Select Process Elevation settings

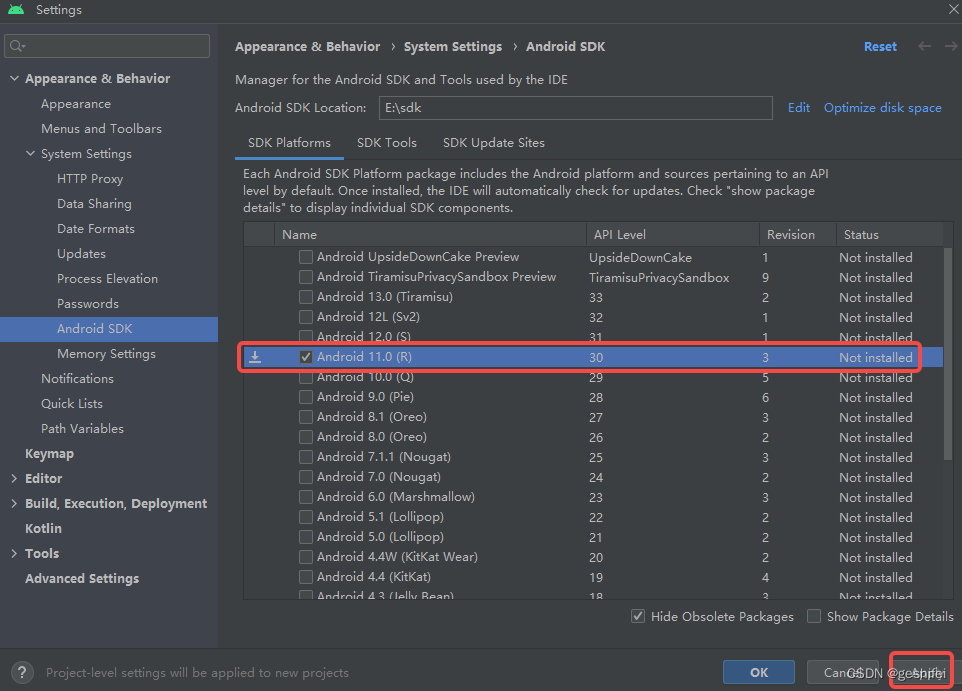click(x=107, y=279)
